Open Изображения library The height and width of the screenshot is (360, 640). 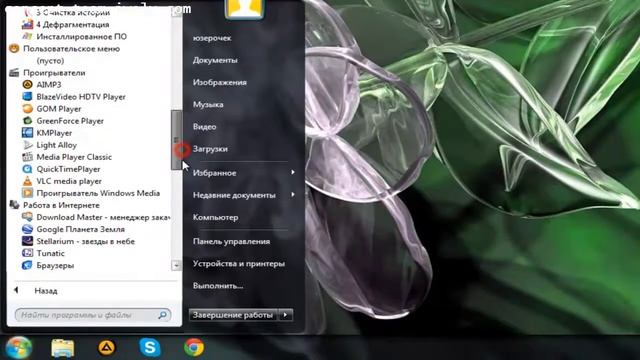220,82
